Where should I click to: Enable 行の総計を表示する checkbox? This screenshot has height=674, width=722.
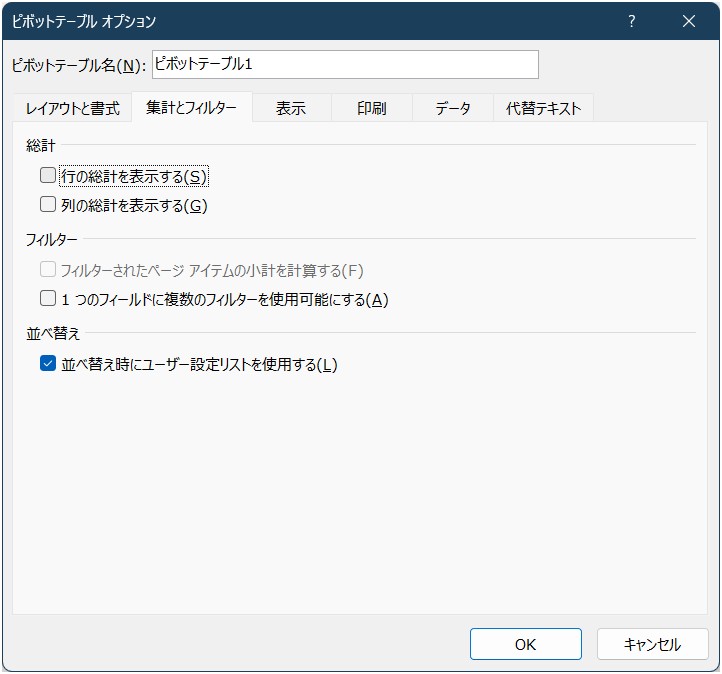tap(48, 175)
